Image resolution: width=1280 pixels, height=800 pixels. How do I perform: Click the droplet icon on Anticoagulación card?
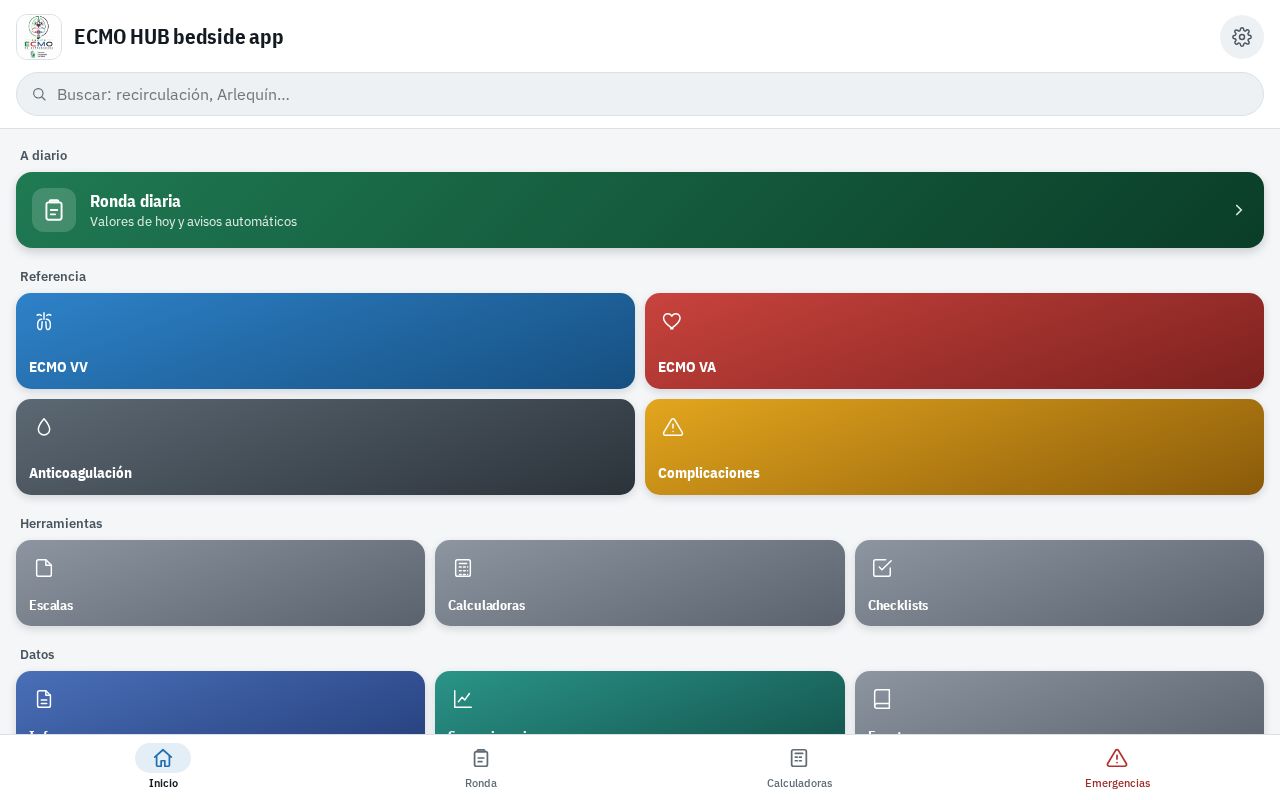point(44,427)
